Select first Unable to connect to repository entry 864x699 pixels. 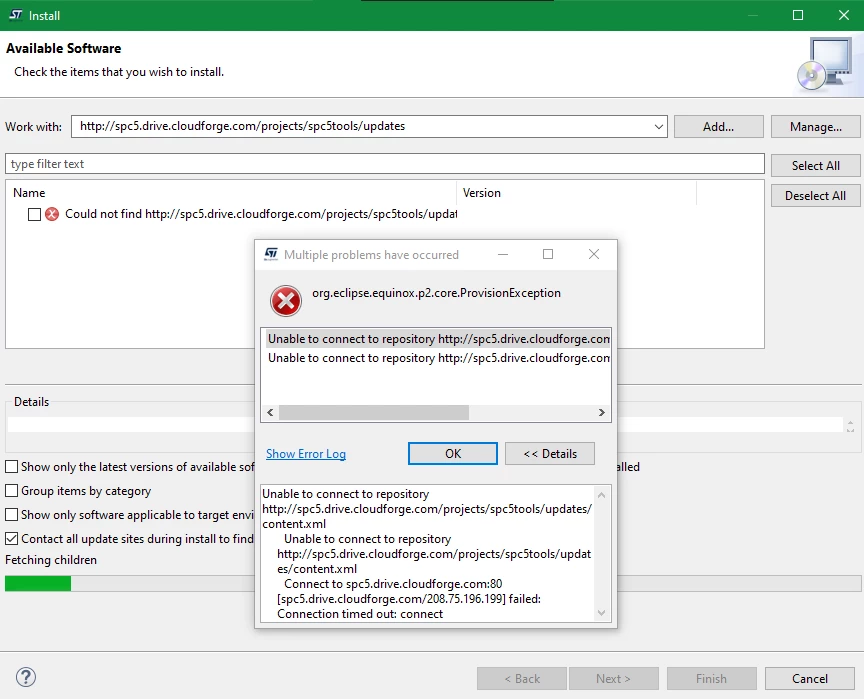439,339
